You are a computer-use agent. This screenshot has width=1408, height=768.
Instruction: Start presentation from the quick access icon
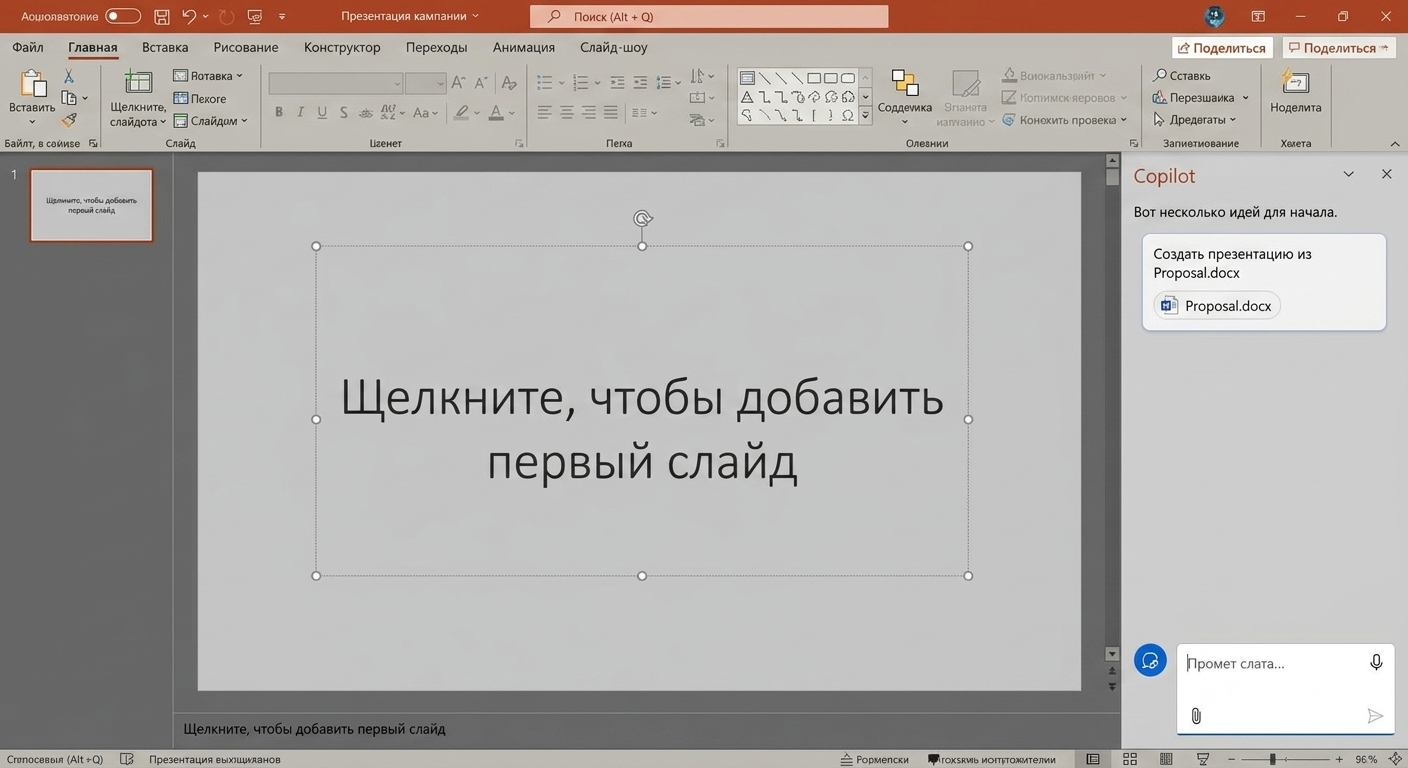[255, 16]
